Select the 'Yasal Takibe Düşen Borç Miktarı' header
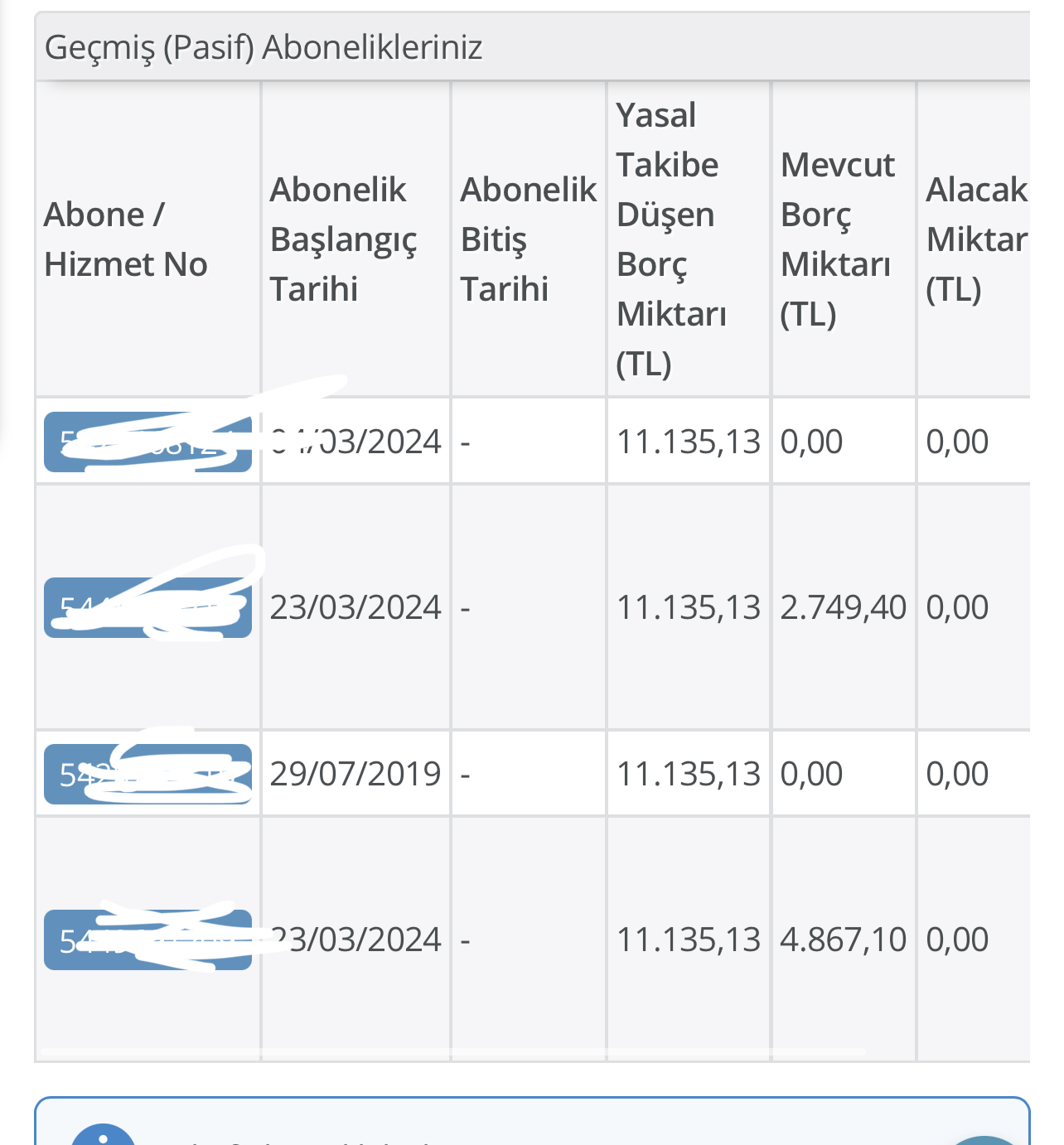Screen dimensions: 1064x1145 click(x=671, y=239)
